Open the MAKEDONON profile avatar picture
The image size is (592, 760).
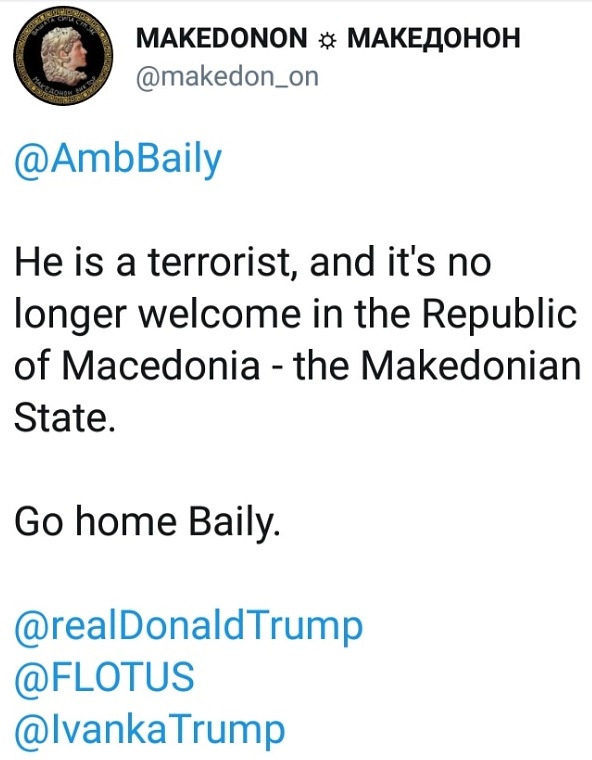point(63,56)
